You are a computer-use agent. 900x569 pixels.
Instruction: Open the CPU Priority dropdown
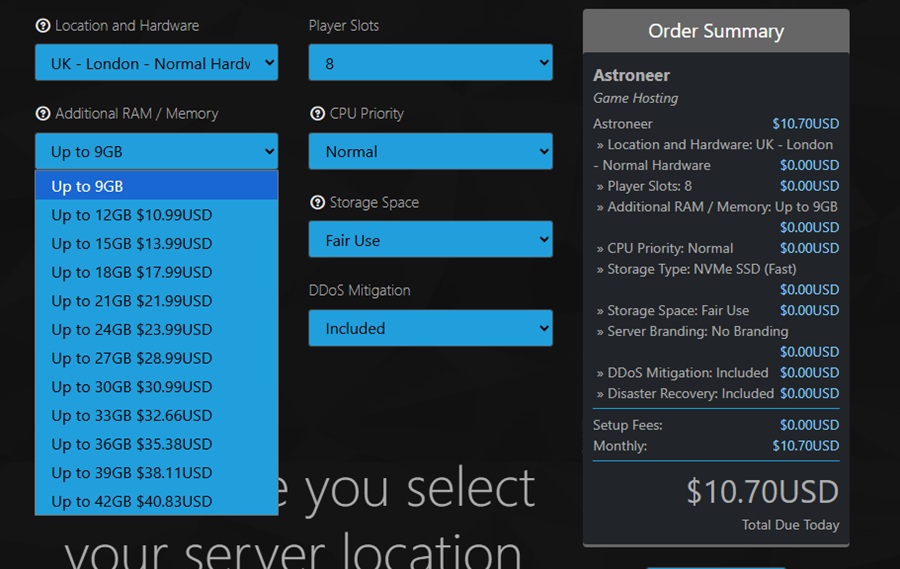click(x=430, y=151)
